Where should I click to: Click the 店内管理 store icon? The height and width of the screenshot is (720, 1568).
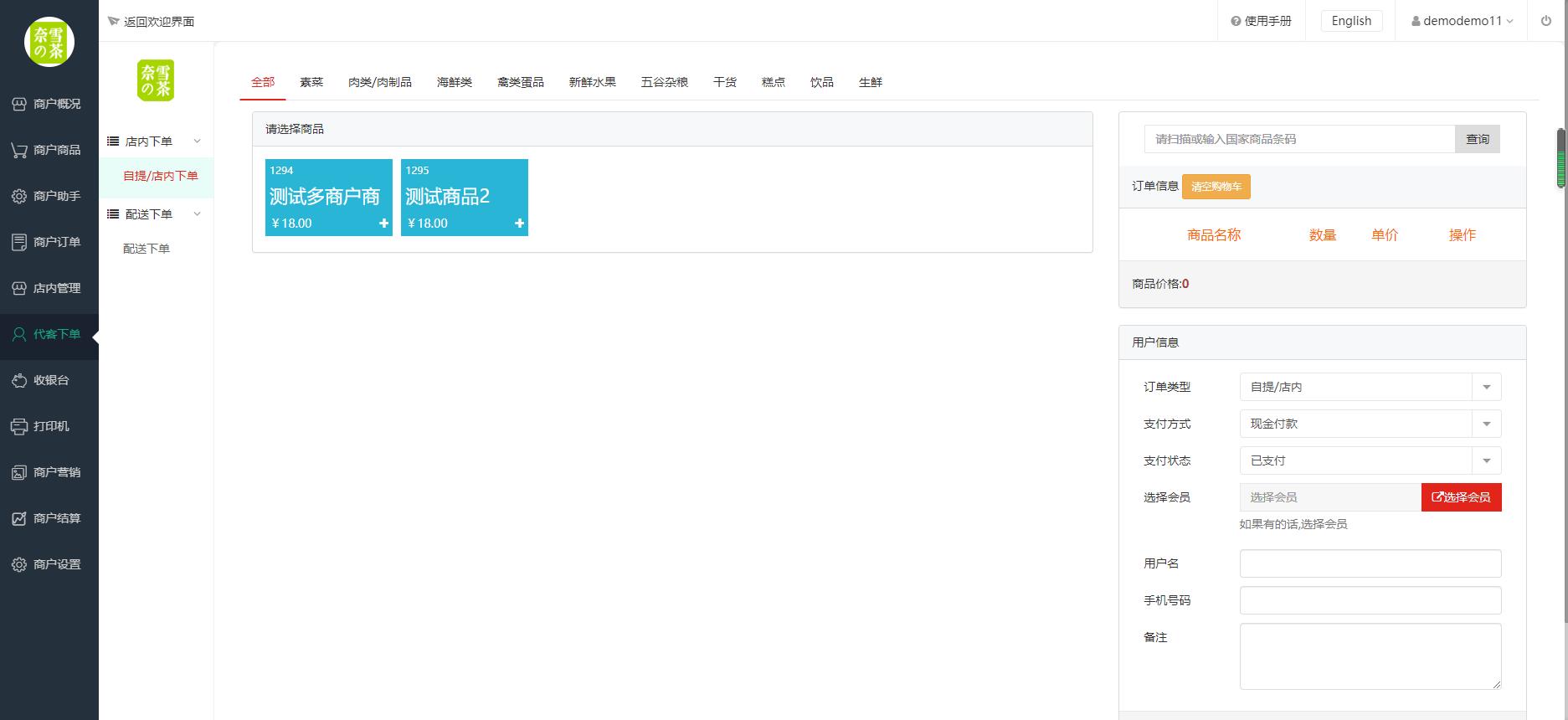[x=18, y=288]
